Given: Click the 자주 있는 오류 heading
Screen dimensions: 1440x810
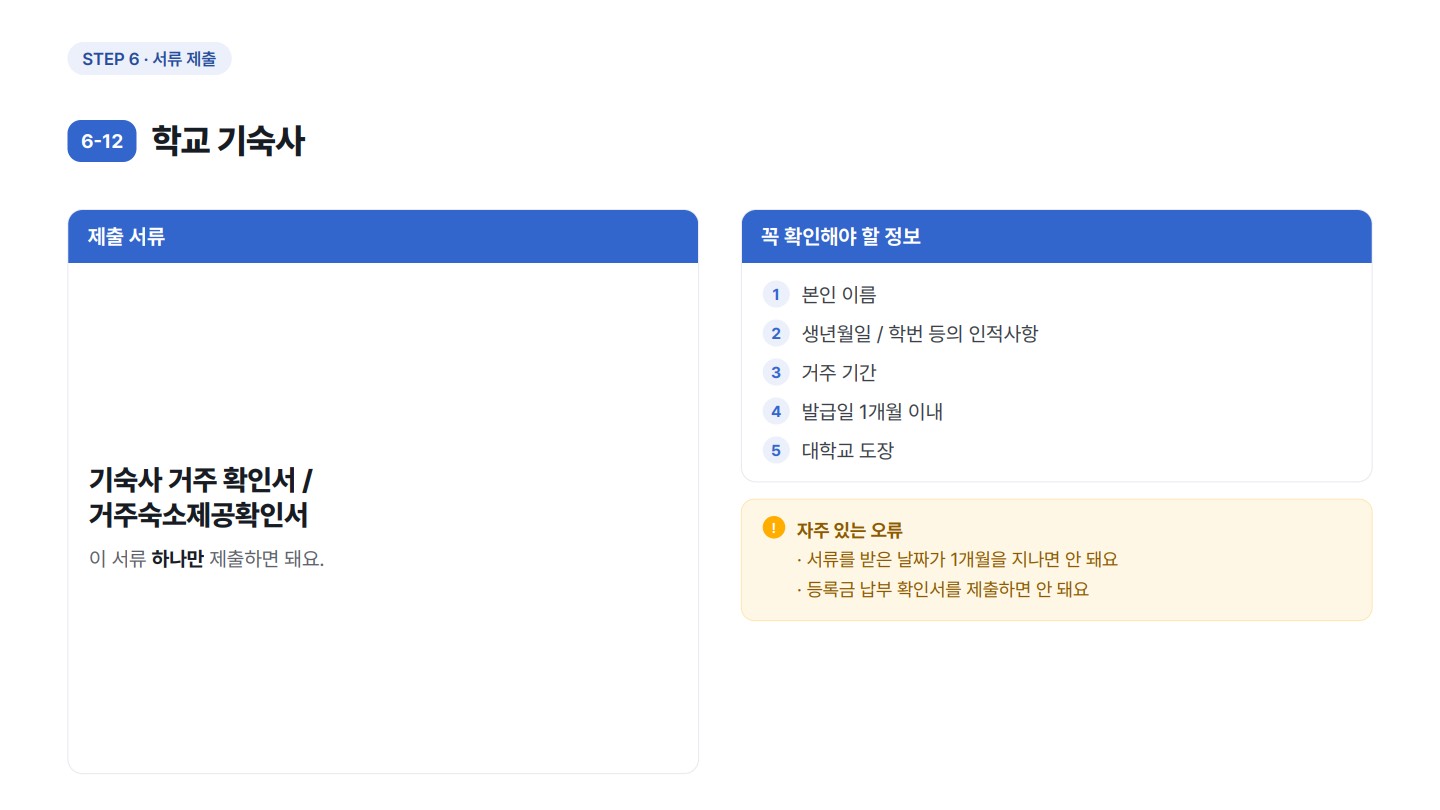Looking at the screenshot, I should click(850, 530).
